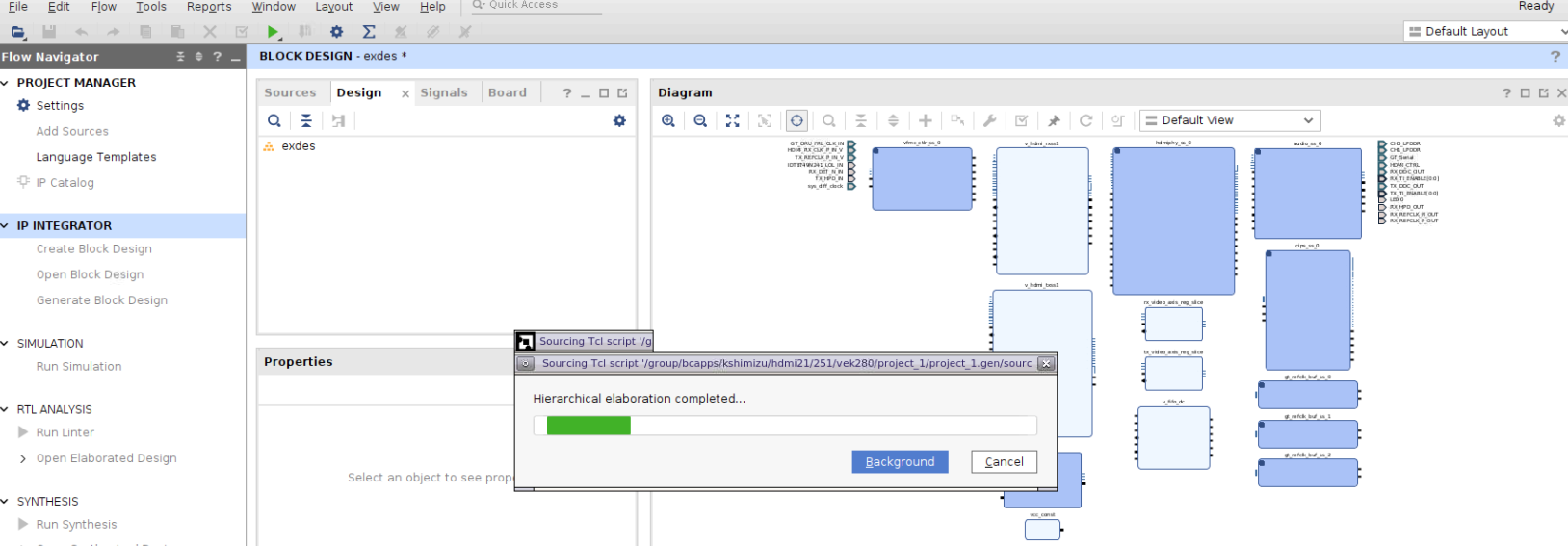
Task: Open Design panel settings gear
Action: tap(619, 120)
